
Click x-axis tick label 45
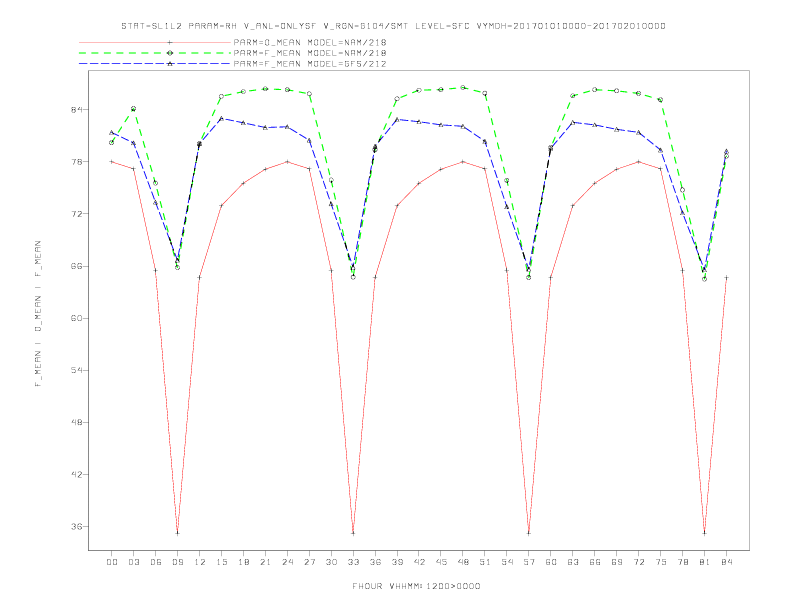point(441,562)
